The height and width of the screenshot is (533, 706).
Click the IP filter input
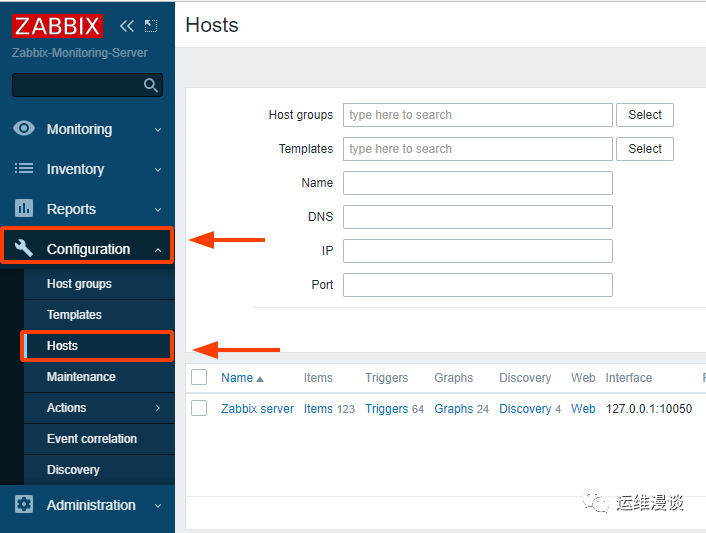[478, 251]
